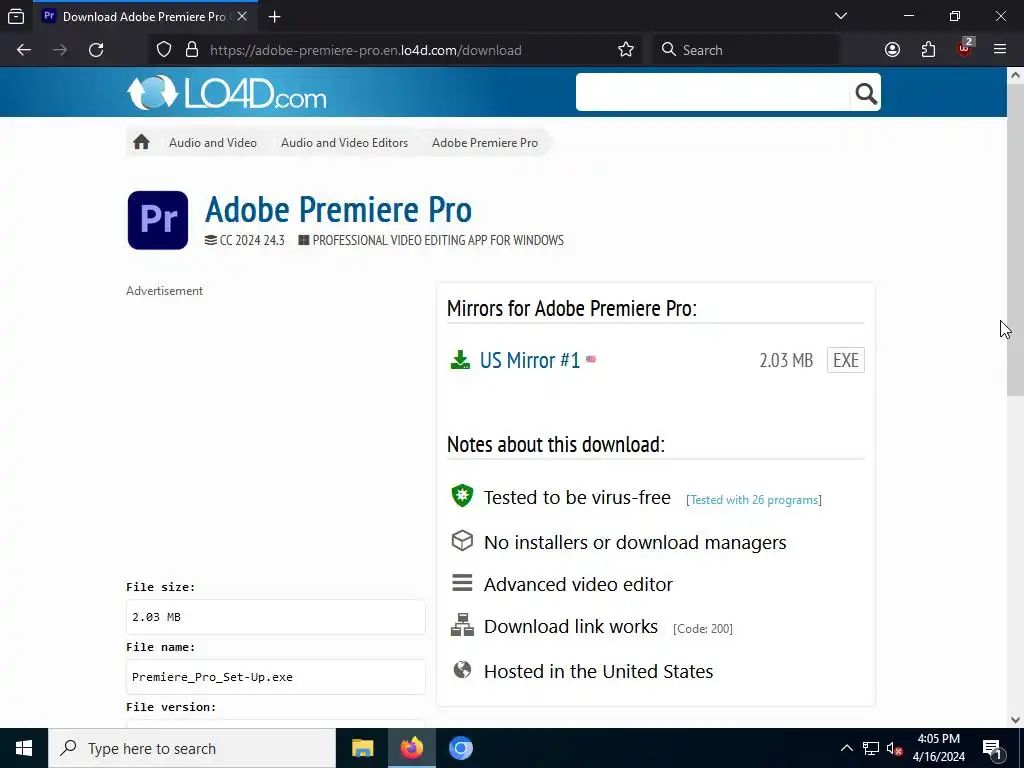Click the page vertical scrollbar thumb

(1015, 239)
